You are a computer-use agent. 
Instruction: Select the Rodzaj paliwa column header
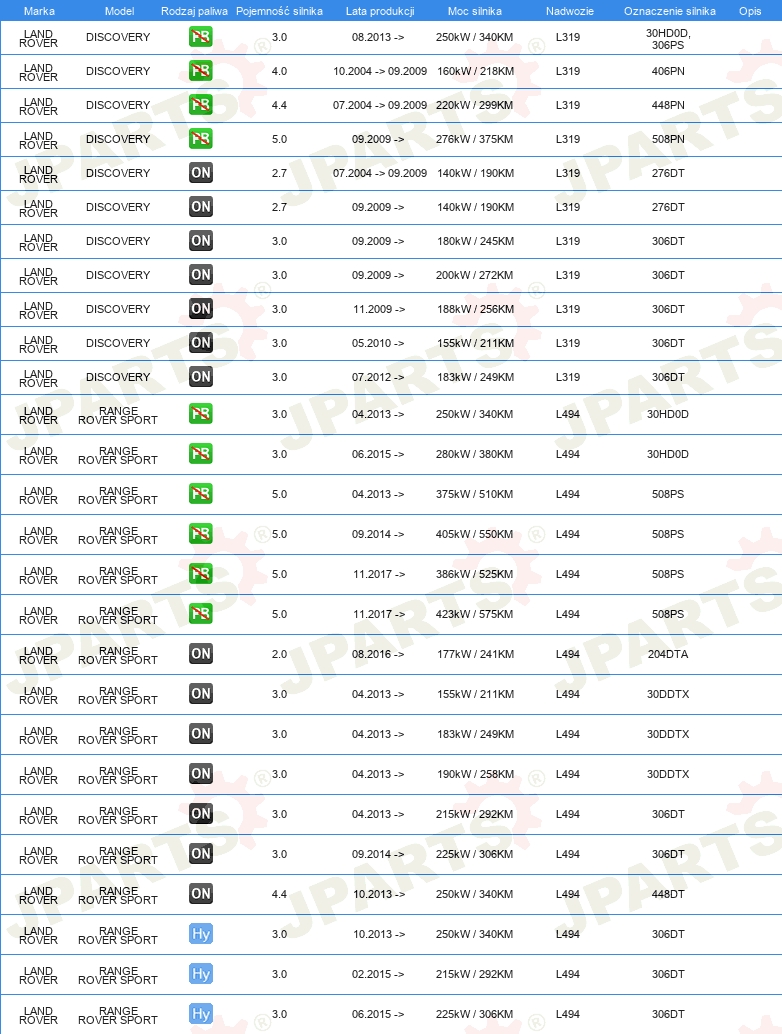(x=195, y=11)
